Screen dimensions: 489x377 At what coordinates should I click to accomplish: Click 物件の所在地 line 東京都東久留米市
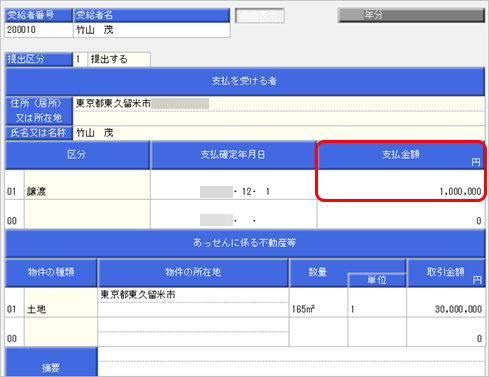tap(193, 295)
